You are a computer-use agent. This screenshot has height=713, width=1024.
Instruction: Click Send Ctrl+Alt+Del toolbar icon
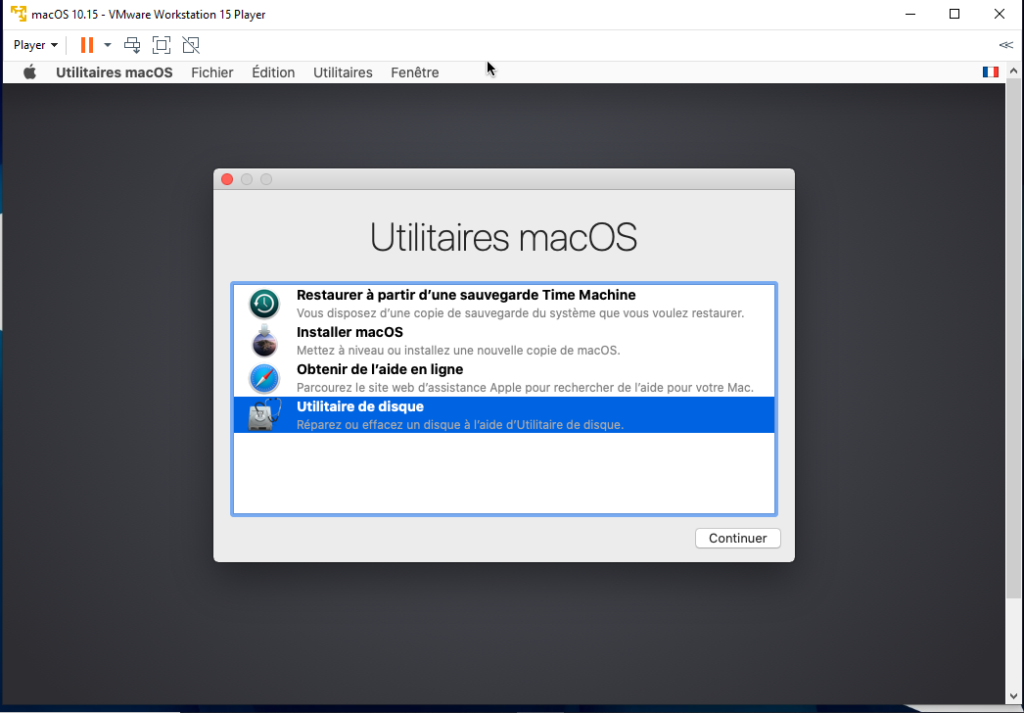point(132,45)
